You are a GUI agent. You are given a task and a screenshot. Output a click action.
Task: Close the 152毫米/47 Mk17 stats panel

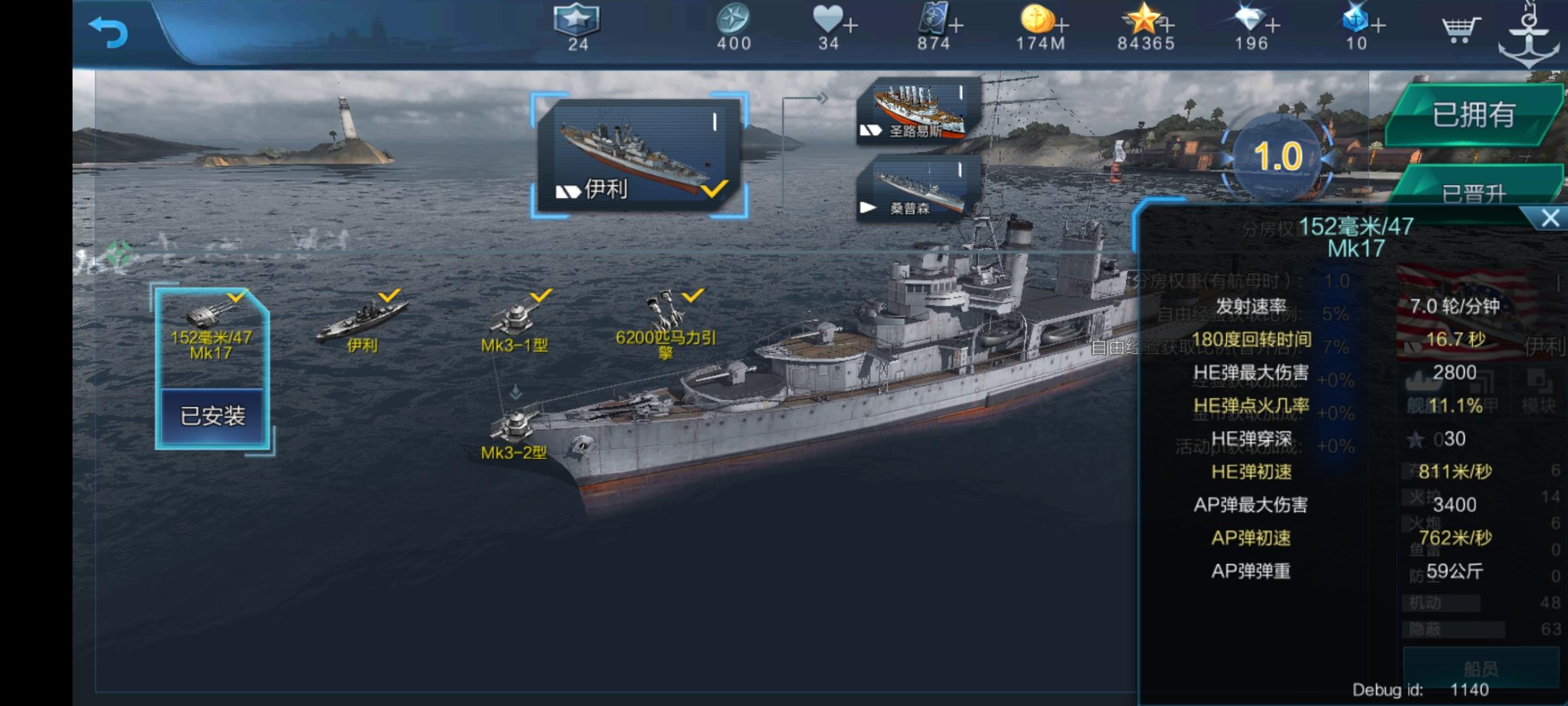coord(1550,218)
